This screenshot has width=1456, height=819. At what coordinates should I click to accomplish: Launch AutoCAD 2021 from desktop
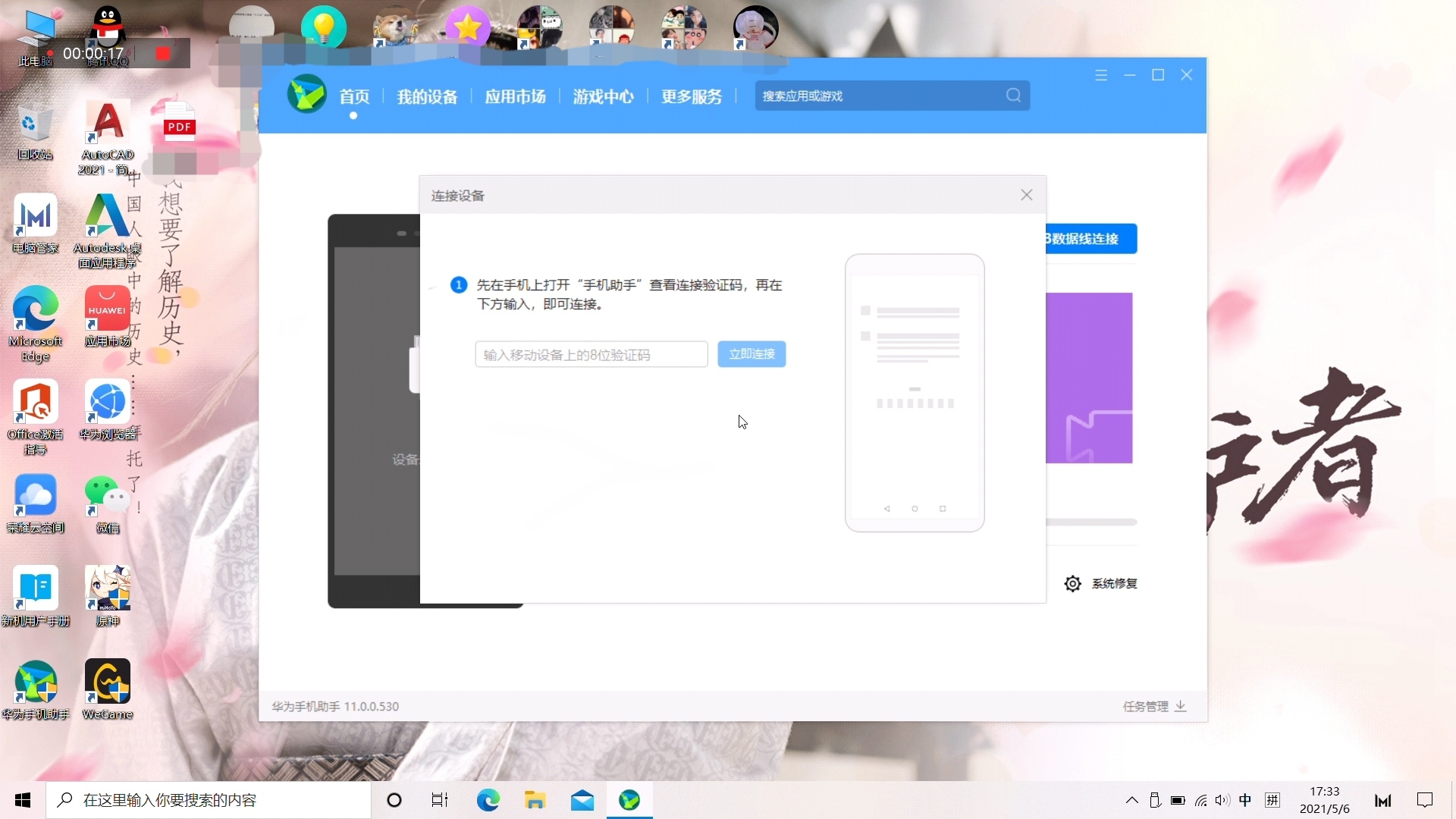click(108, 138)
